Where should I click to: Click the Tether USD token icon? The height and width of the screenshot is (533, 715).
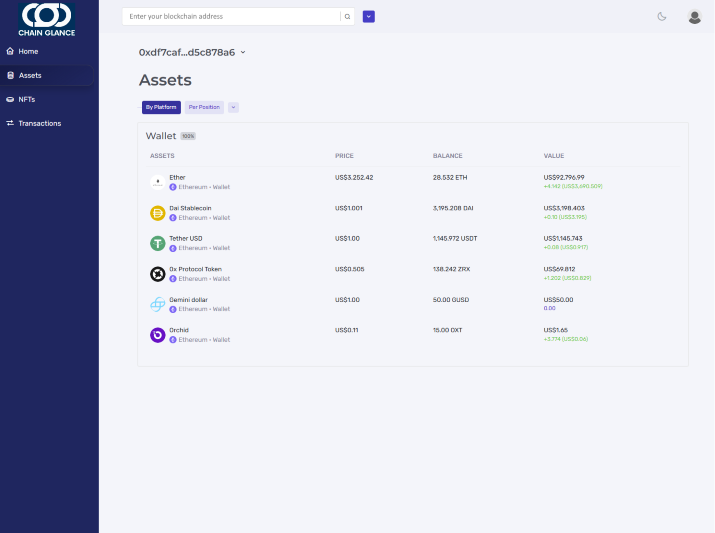click(x=157, y=243)
